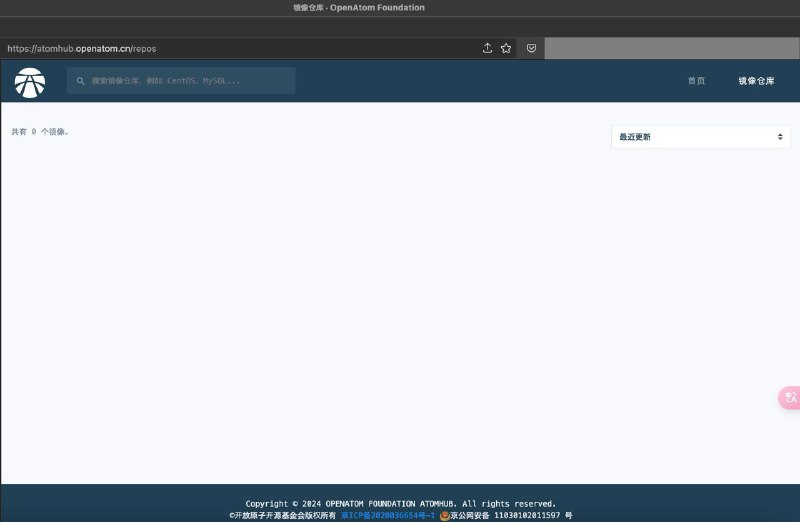Focus the 搜索镜像仓库 search field
Image resolution: width=800 pixels, height=522 pixels.
coord(181,81)
